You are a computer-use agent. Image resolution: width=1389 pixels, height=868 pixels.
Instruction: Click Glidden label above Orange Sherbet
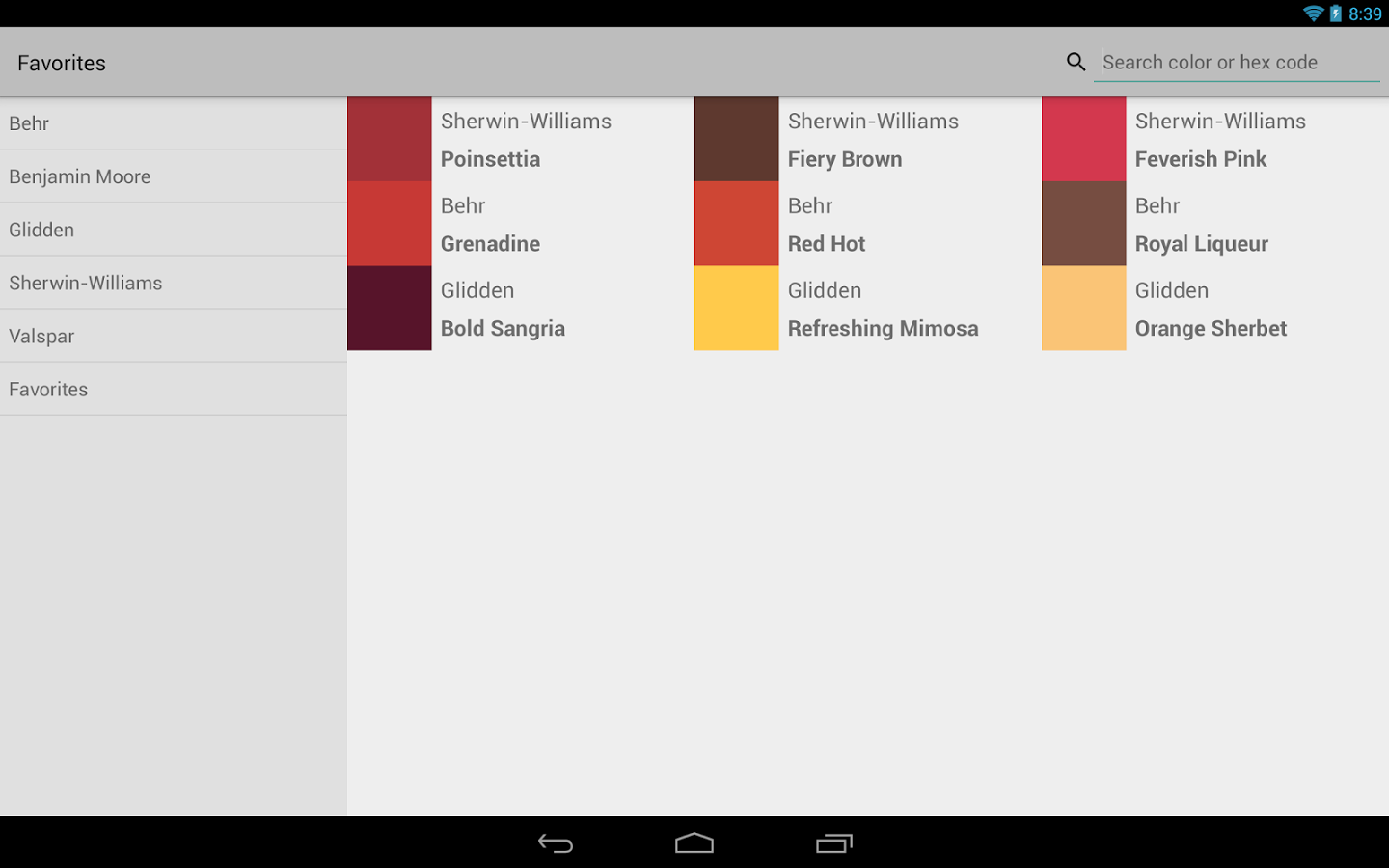(1172, 290)
